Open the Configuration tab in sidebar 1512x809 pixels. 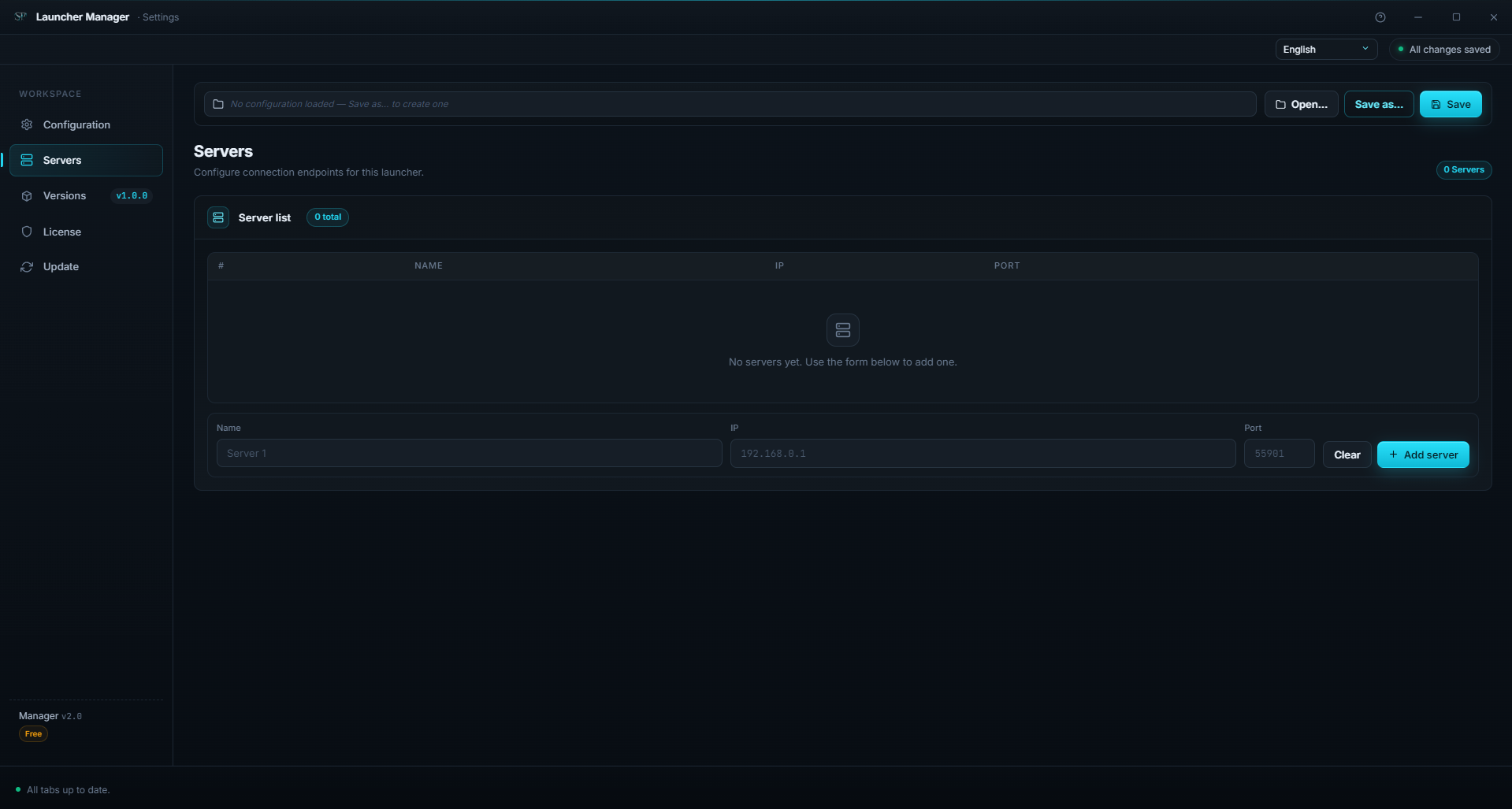point(86,124)
